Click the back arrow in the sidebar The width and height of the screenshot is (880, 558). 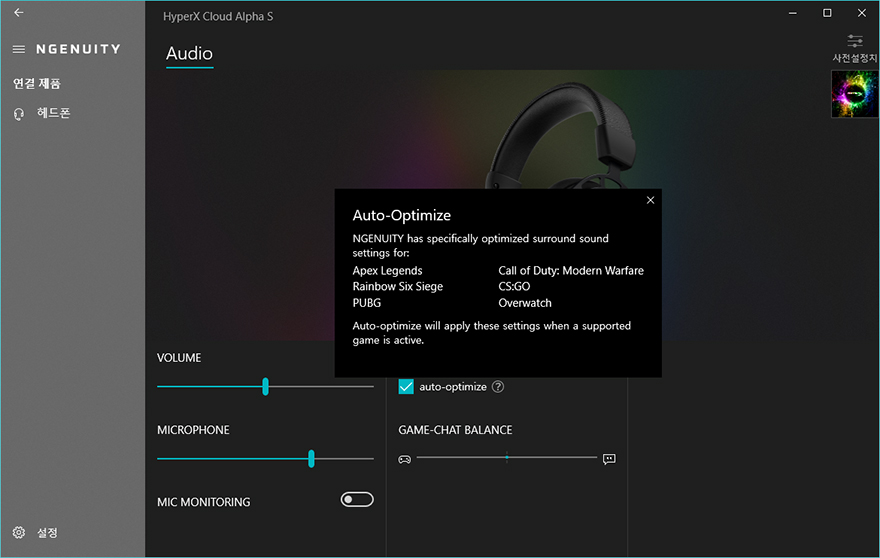tap(19, 12)
